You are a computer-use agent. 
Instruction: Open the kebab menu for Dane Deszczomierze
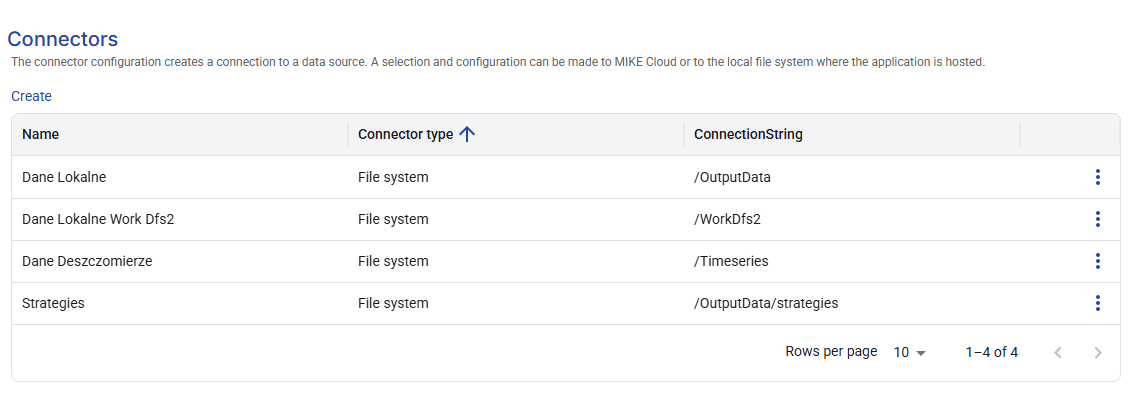click(x=1097, y=261)
